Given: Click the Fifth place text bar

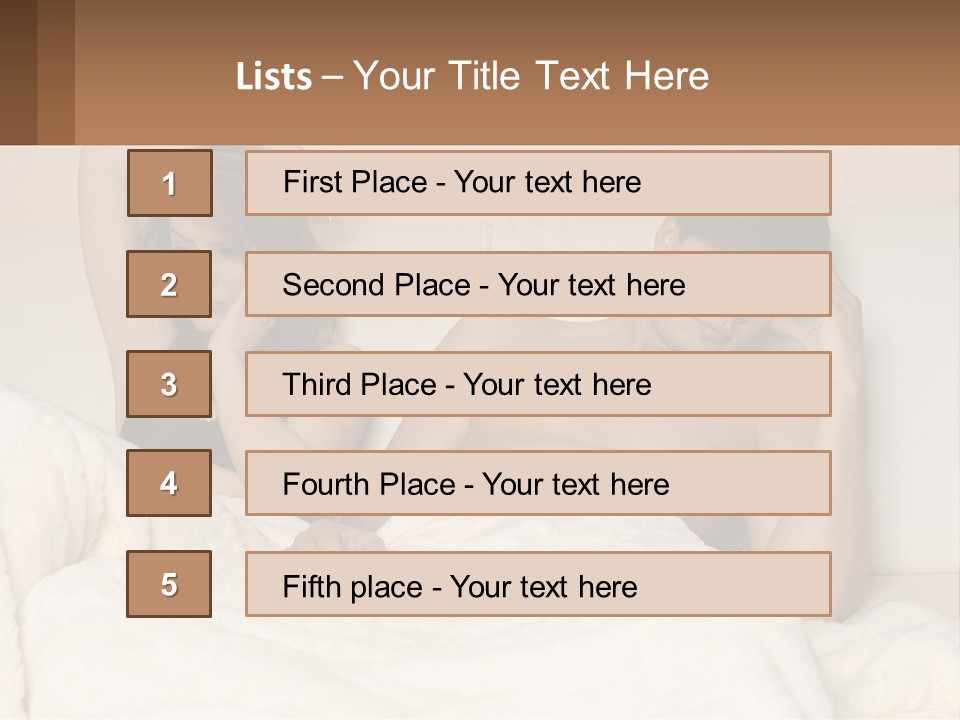Looking at the screenshot, I should click(x=538, y=584).
